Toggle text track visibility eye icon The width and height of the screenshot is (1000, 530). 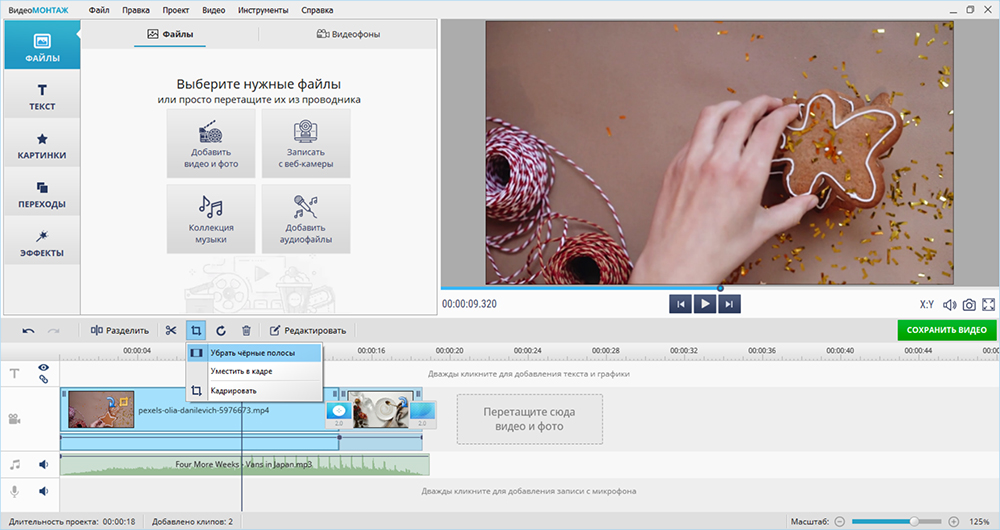[43, 367]
